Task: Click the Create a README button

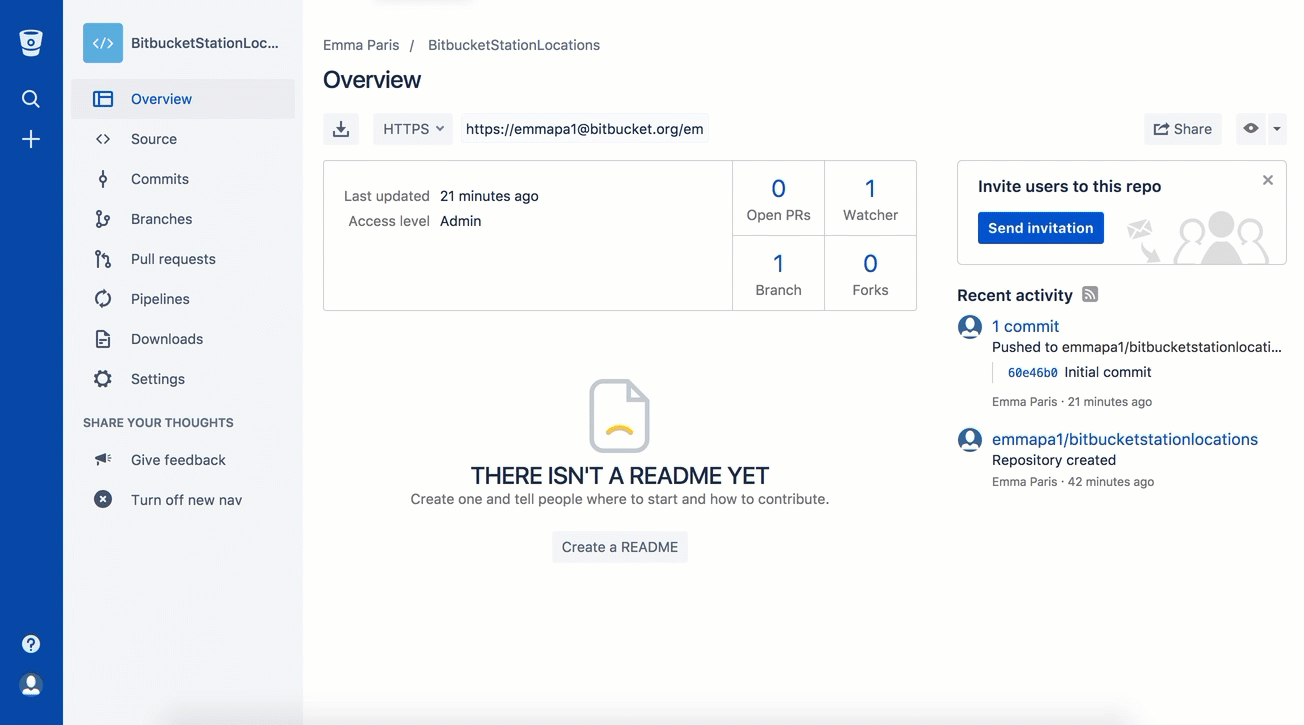Action: pos(619,546)
